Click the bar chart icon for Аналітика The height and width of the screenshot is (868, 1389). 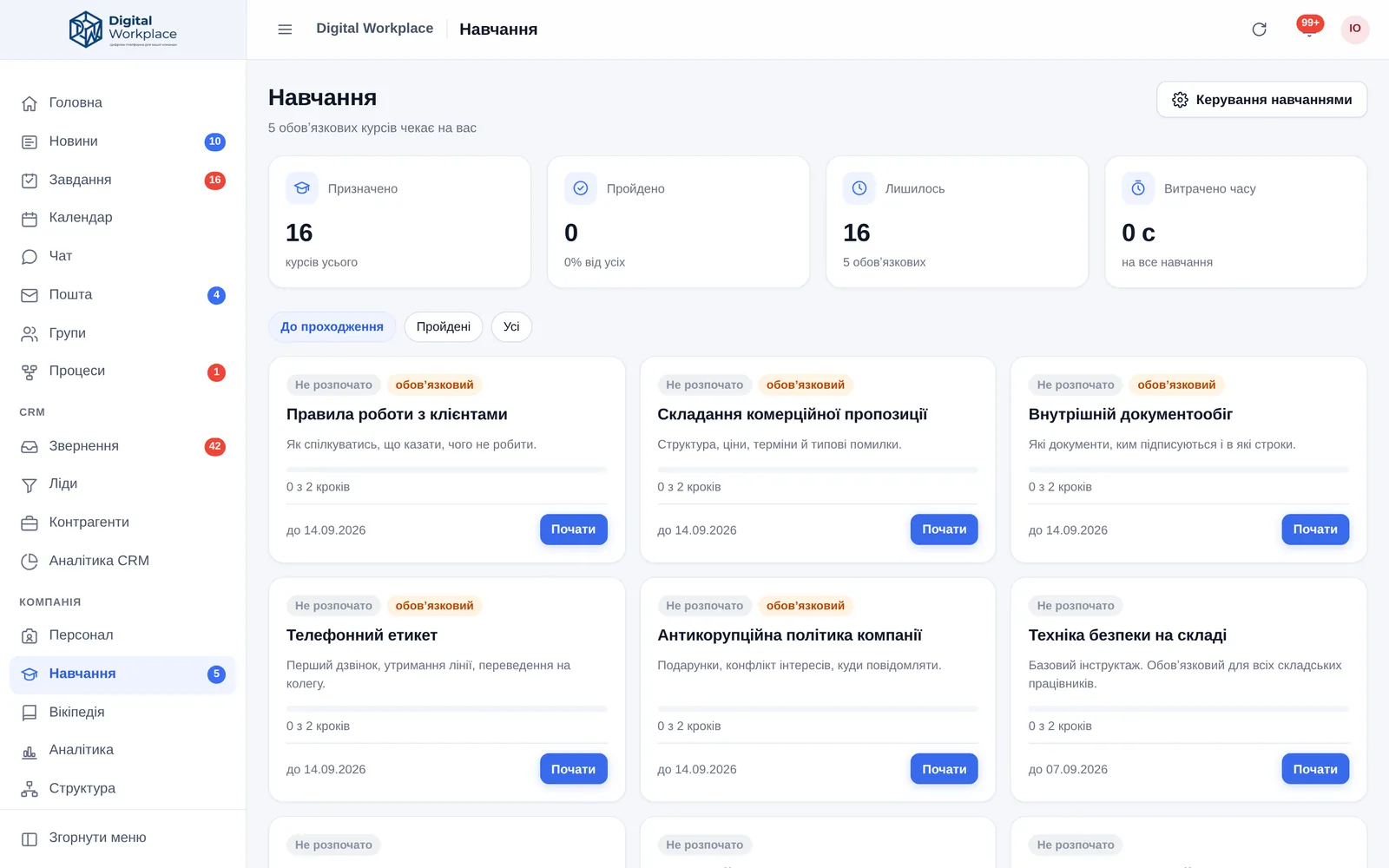click(30, 752)
